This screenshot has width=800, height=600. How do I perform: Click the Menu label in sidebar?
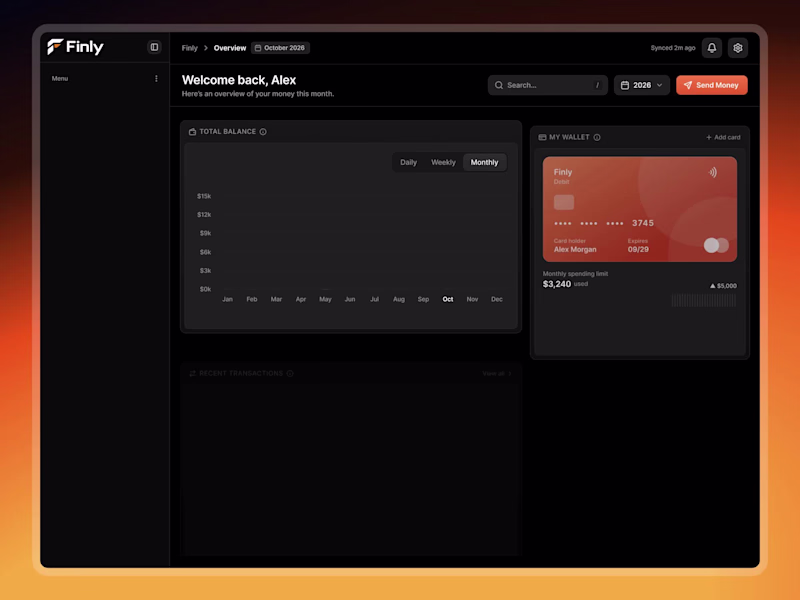60,79
